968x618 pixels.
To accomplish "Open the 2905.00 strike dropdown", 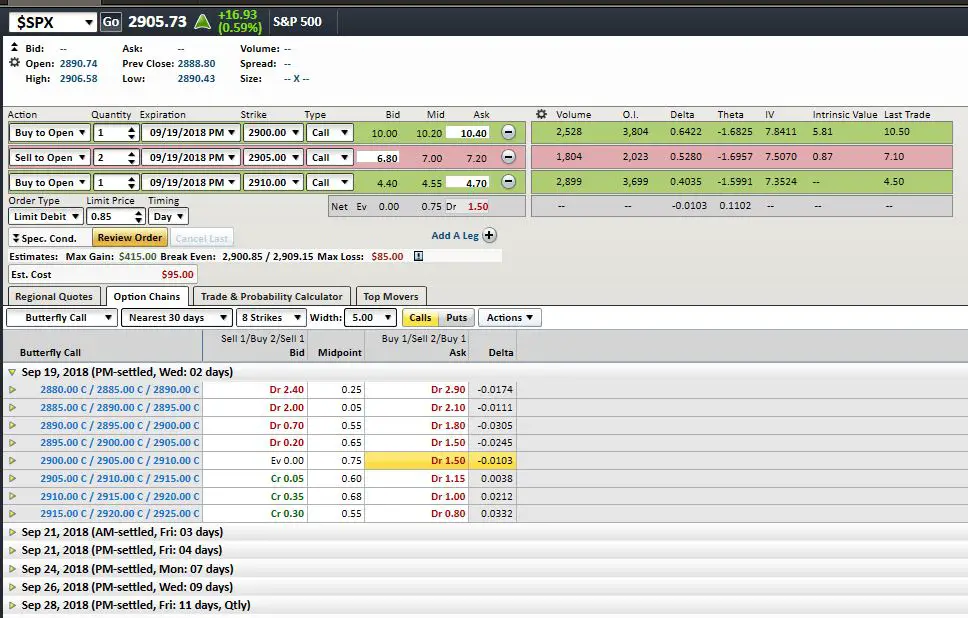I will 272,157.
